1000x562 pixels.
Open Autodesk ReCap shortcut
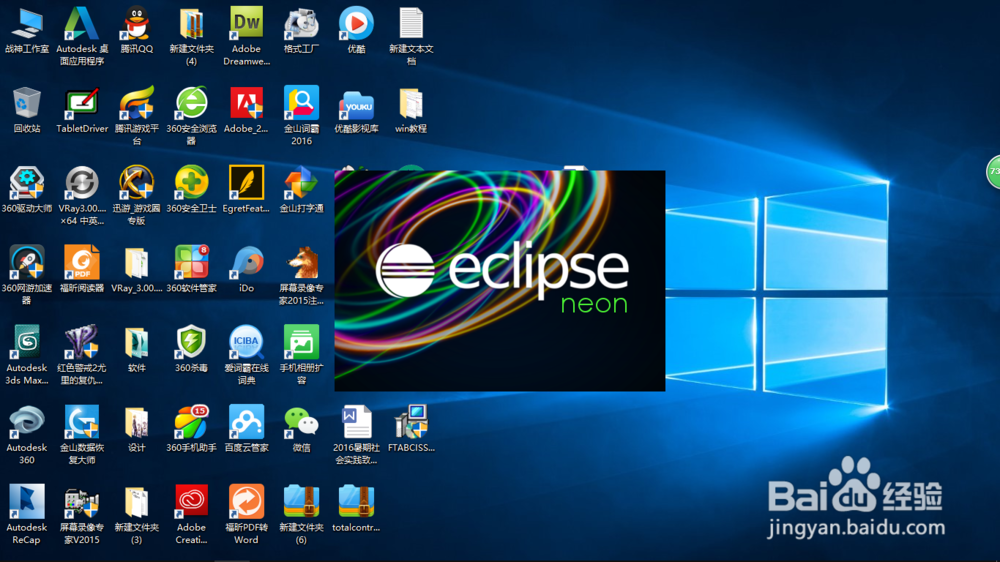pyautogui.click(x=27, y=502)
